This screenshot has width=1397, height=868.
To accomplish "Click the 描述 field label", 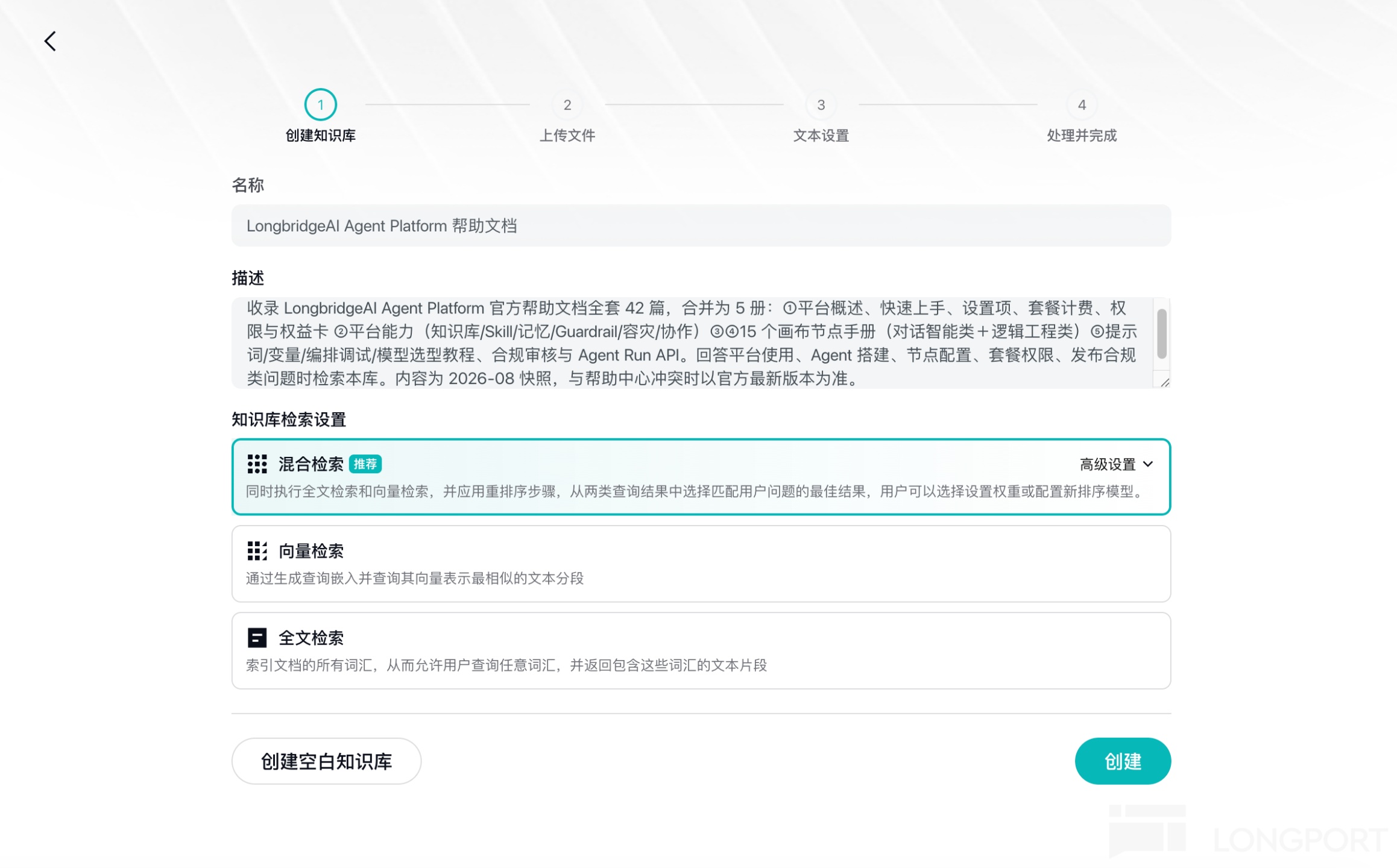I will point(248,278).
